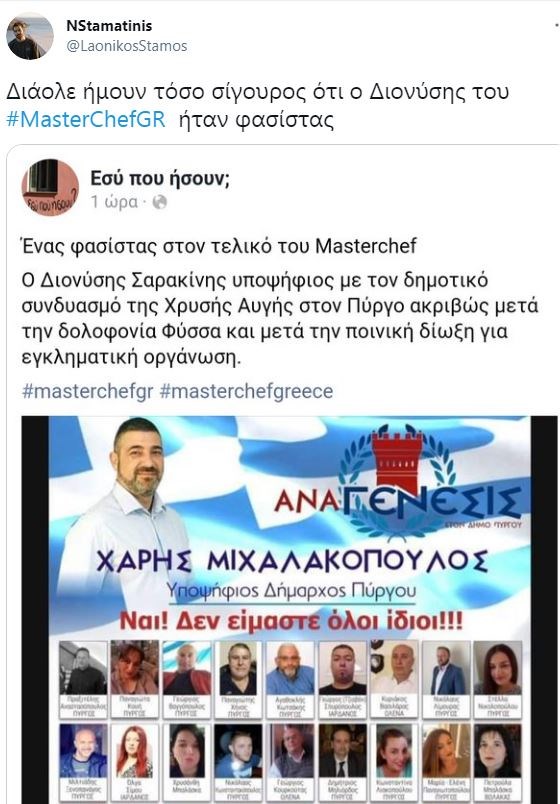Select the bald man in the blue shirt thumbnail
The height and width of the screenshot is (804, 560).
(290, 668)
